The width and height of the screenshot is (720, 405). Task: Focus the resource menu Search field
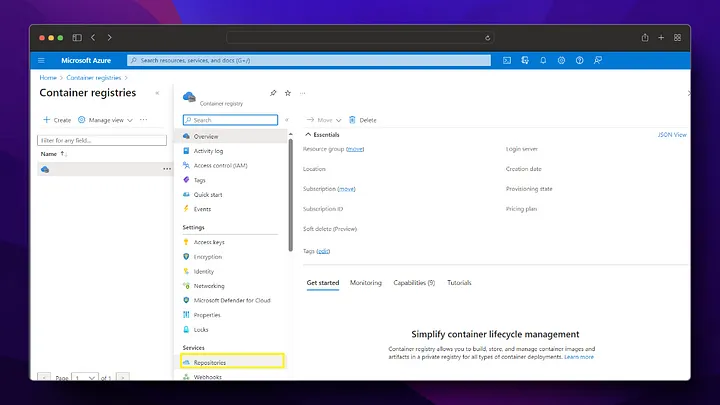(x=231, y=120)
